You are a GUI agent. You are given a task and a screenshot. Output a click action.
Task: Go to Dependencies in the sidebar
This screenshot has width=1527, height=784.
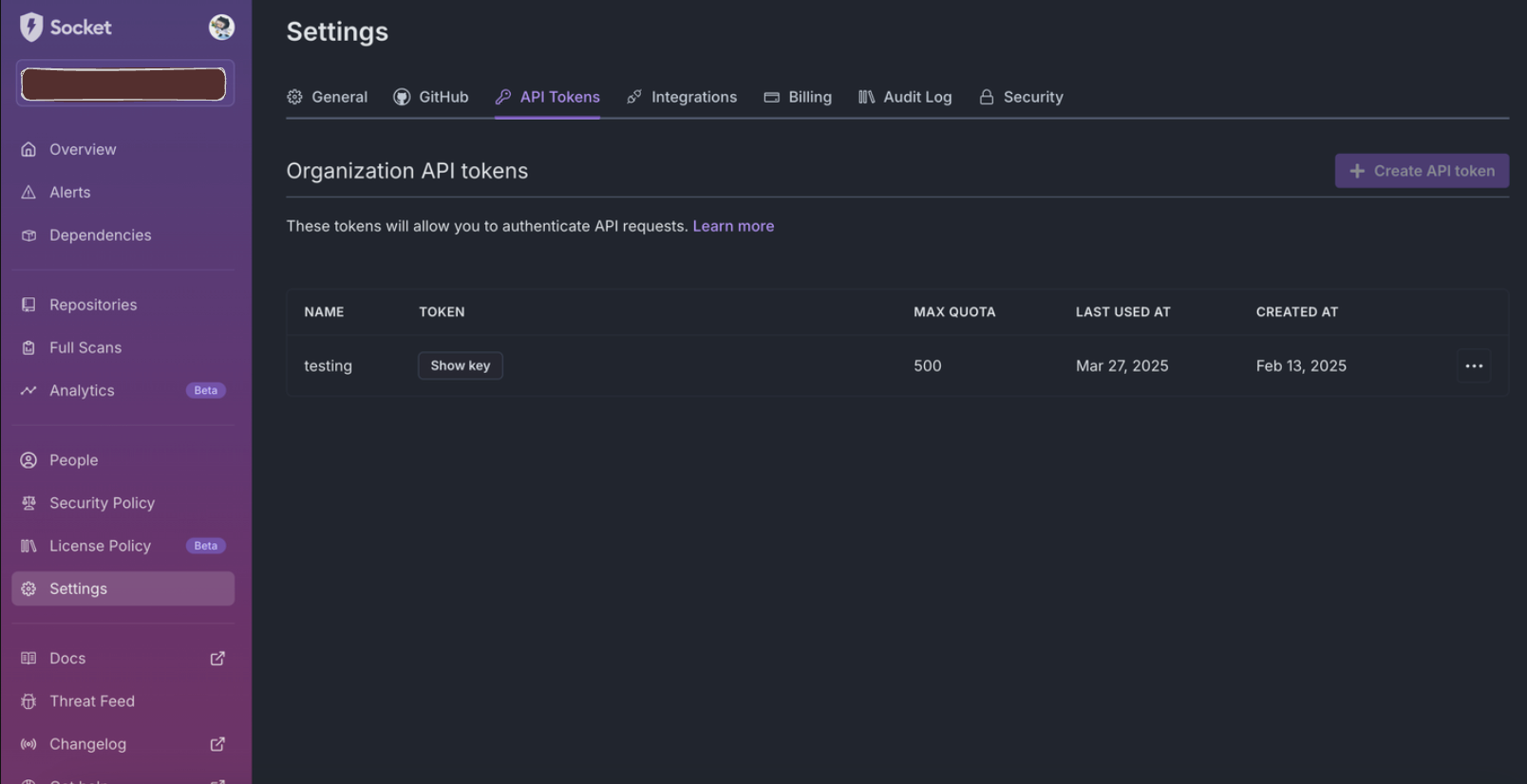pos(100,235)
